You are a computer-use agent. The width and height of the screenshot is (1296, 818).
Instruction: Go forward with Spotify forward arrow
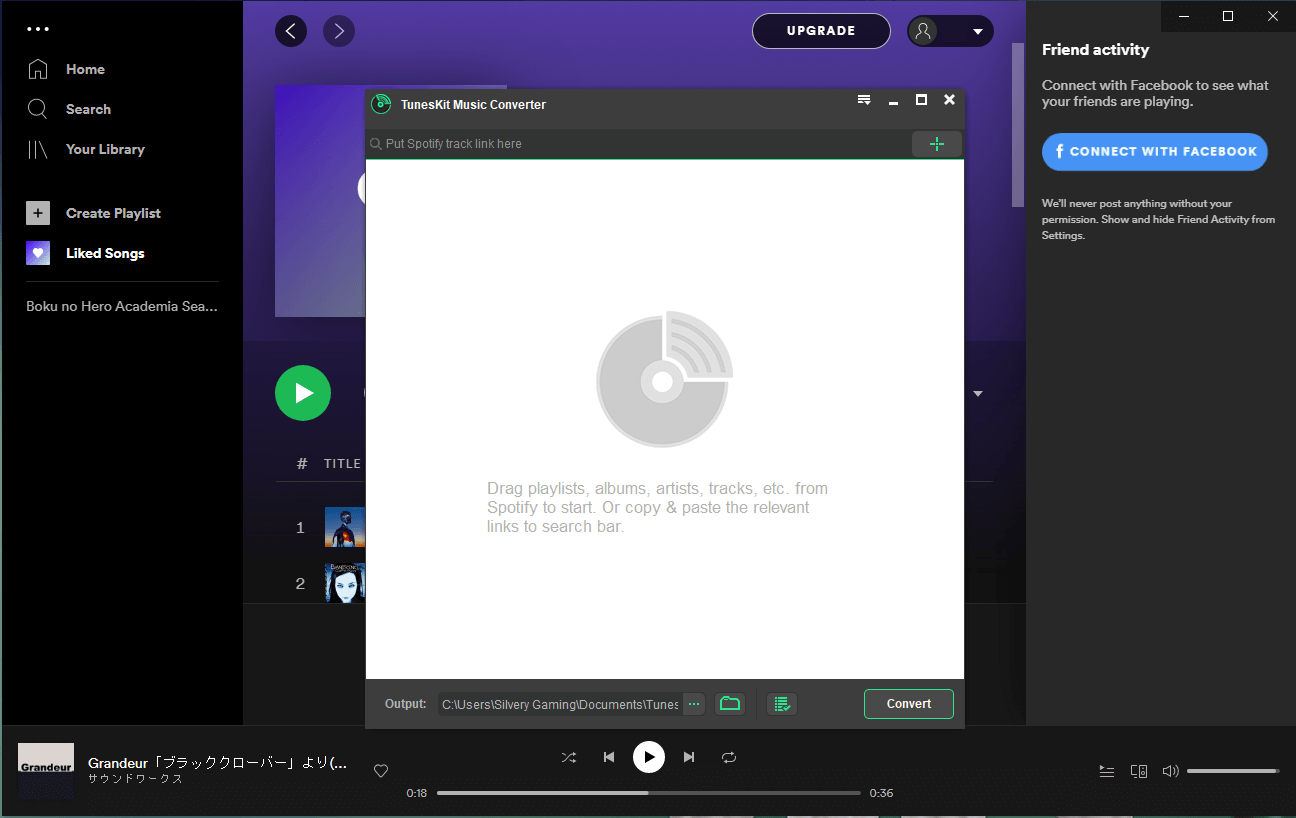coord(339,31)
